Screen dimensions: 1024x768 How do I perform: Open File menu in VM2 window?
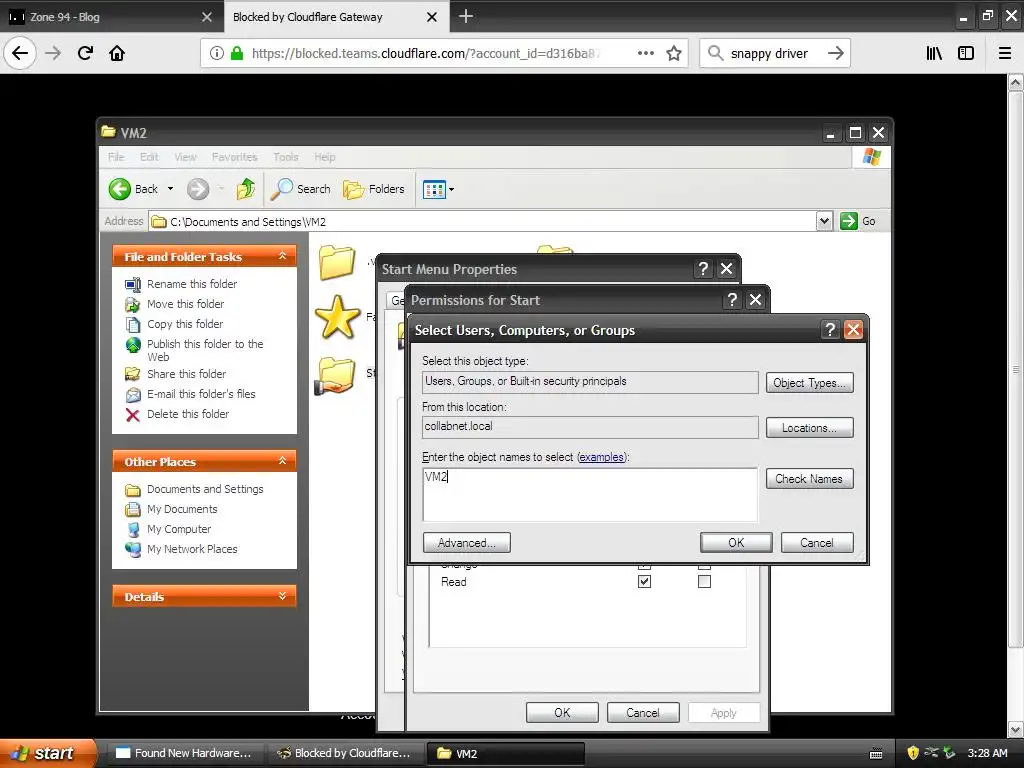[x=116, y=157]
